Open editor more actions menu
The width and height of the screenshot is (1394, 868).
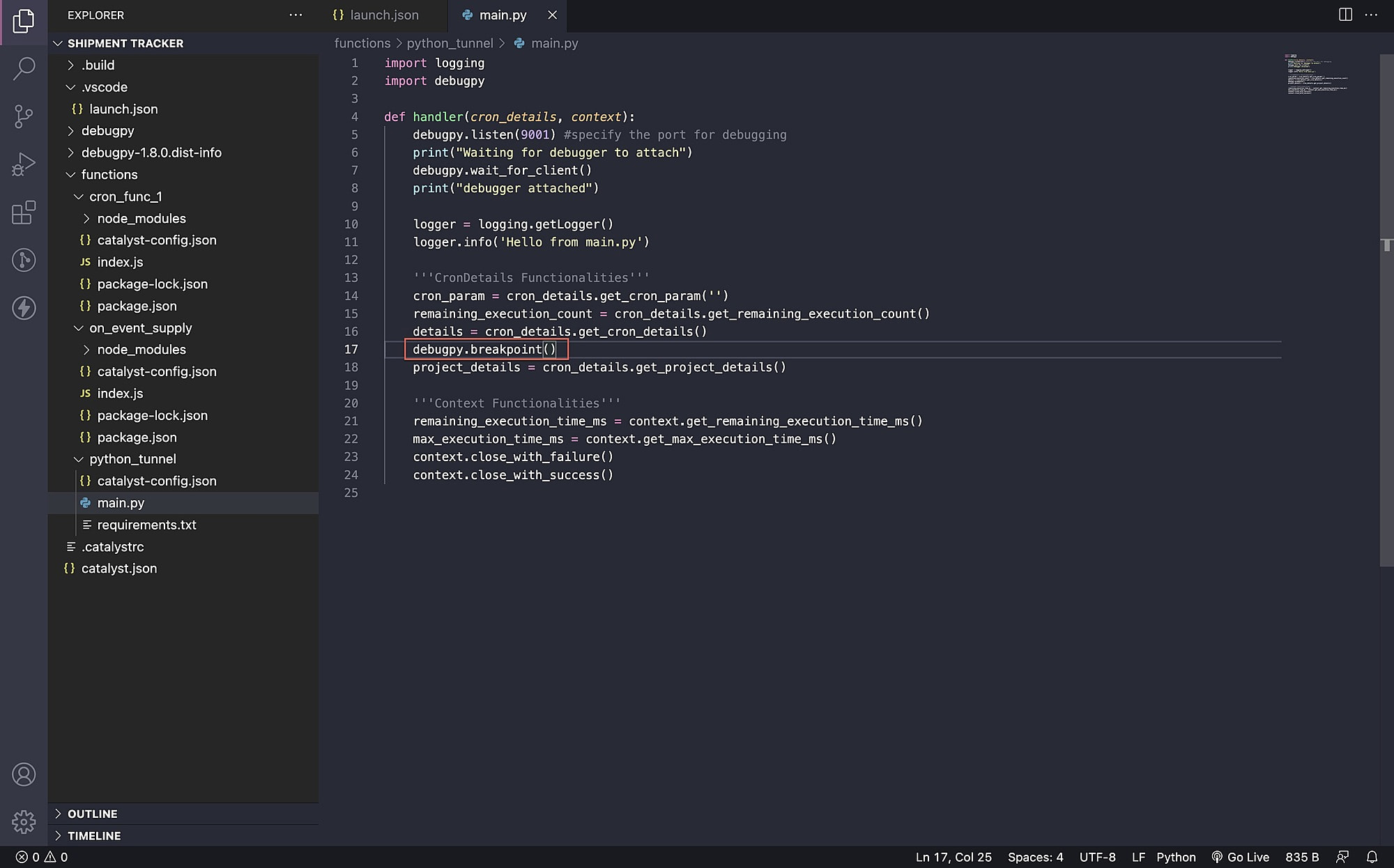pos(1371,15)
